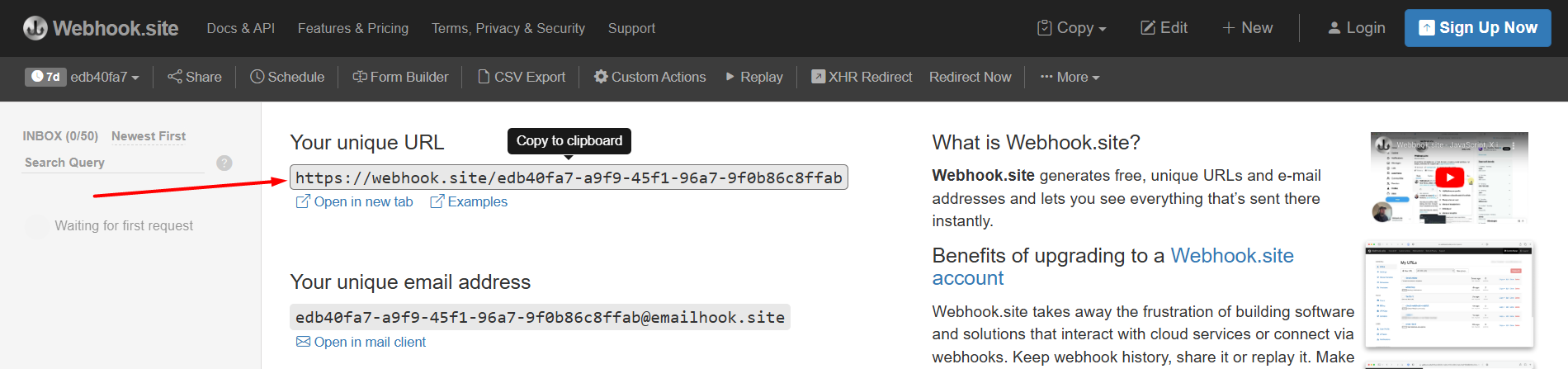This screenshot has width=1568, height=369.
Task: Open the Schedule clock option
Action: 287,77
